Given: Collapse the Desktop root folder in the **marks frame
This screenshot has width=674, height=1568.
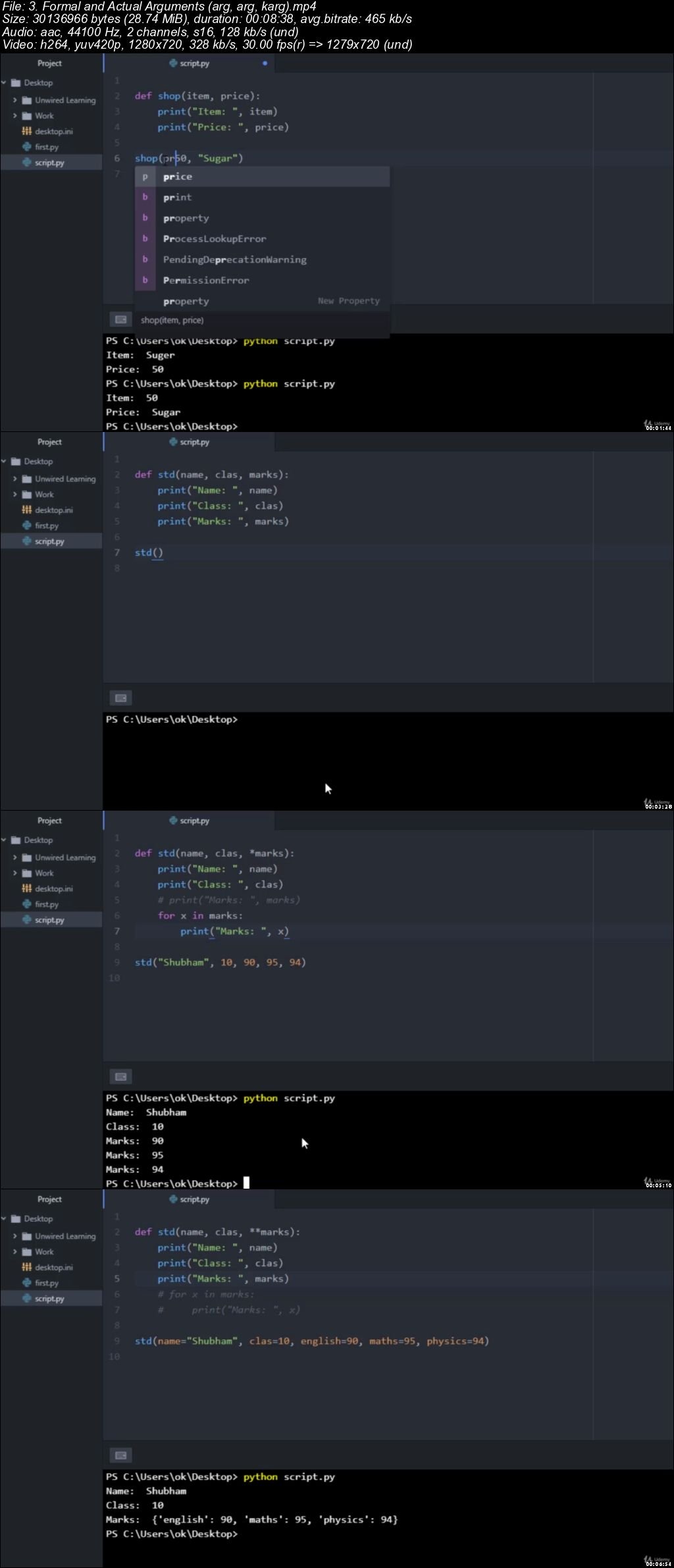Looking at the screenshot, I should click(5, 1218).
